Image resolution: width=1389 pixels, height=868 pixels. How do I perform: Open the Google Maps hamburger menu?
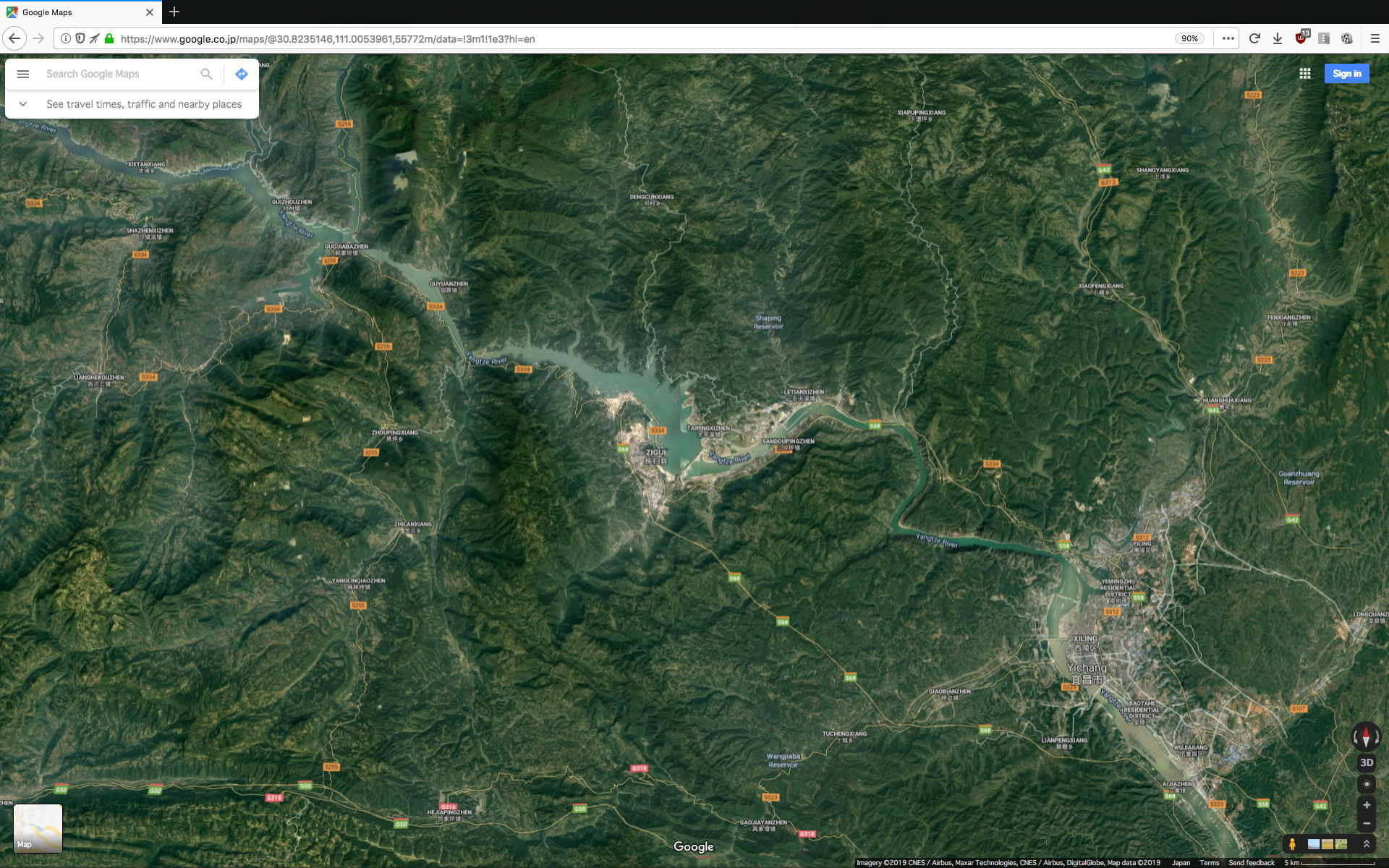[x=23, y=74]
